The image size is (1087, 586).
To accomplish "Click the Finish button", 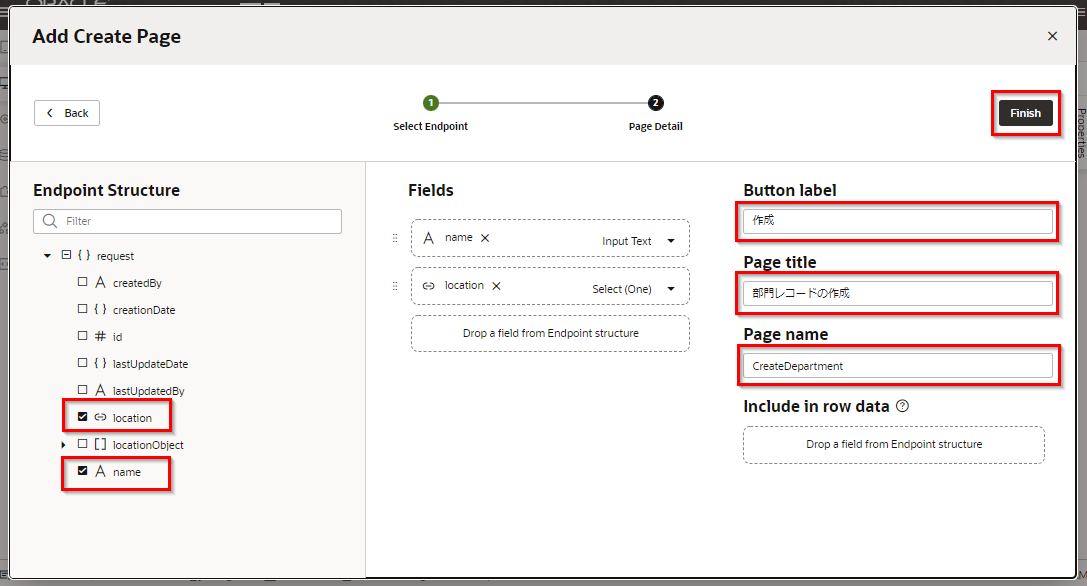I will tap(1025, 113).
